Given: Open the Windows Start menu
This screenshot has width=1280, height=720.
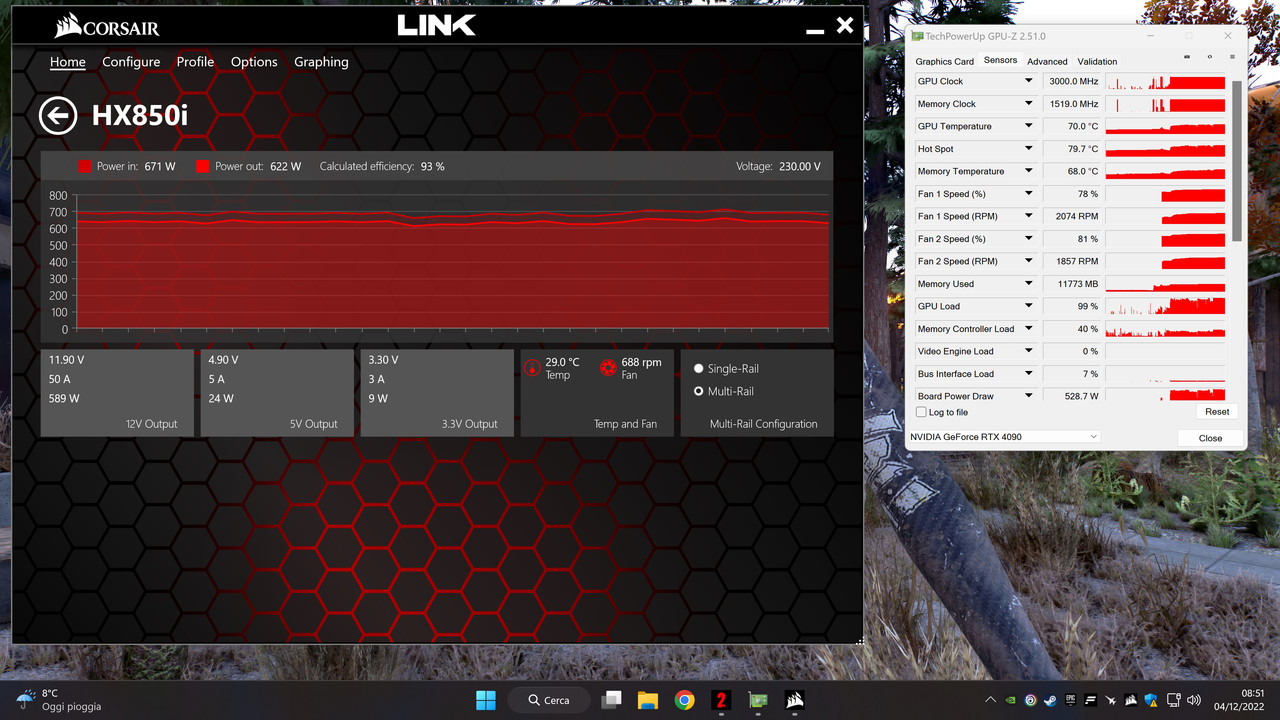Looking at the screenshot, I should tap(486, 700).
